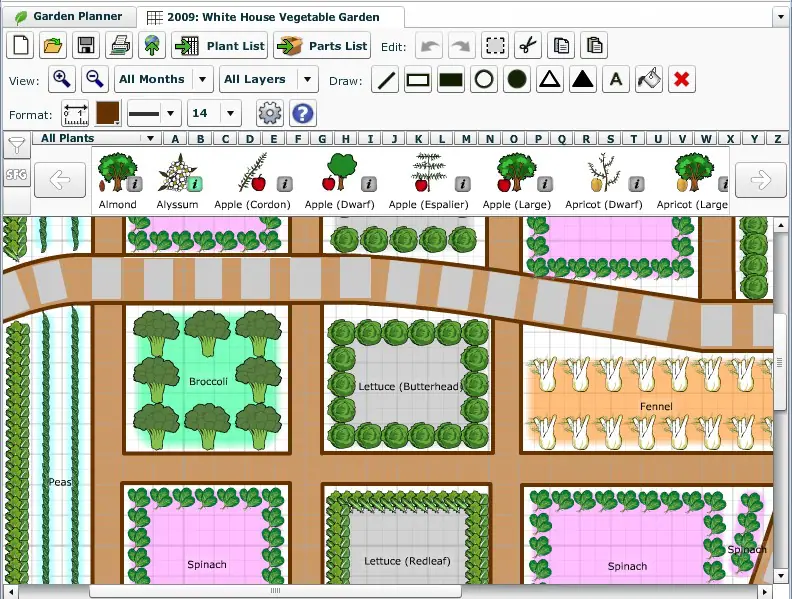Select the Lettuce (Butterhead) bed
The image size is (792, 599).
[408, 386]
